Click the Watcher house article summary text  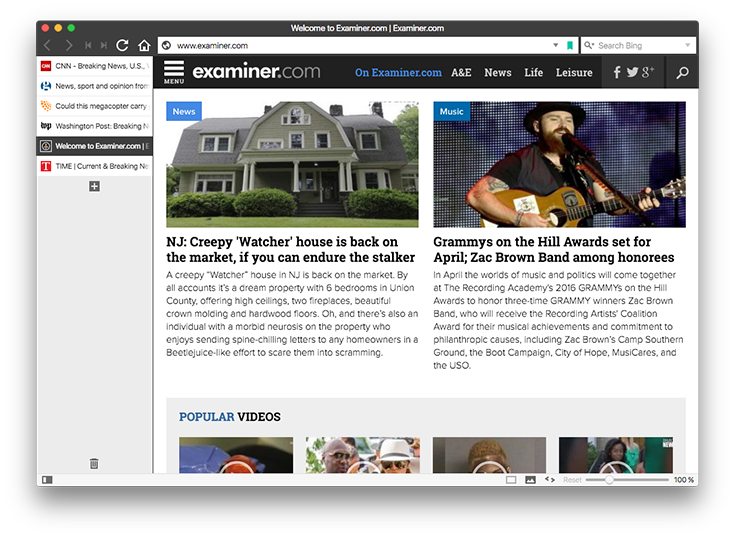coord(292,314)
